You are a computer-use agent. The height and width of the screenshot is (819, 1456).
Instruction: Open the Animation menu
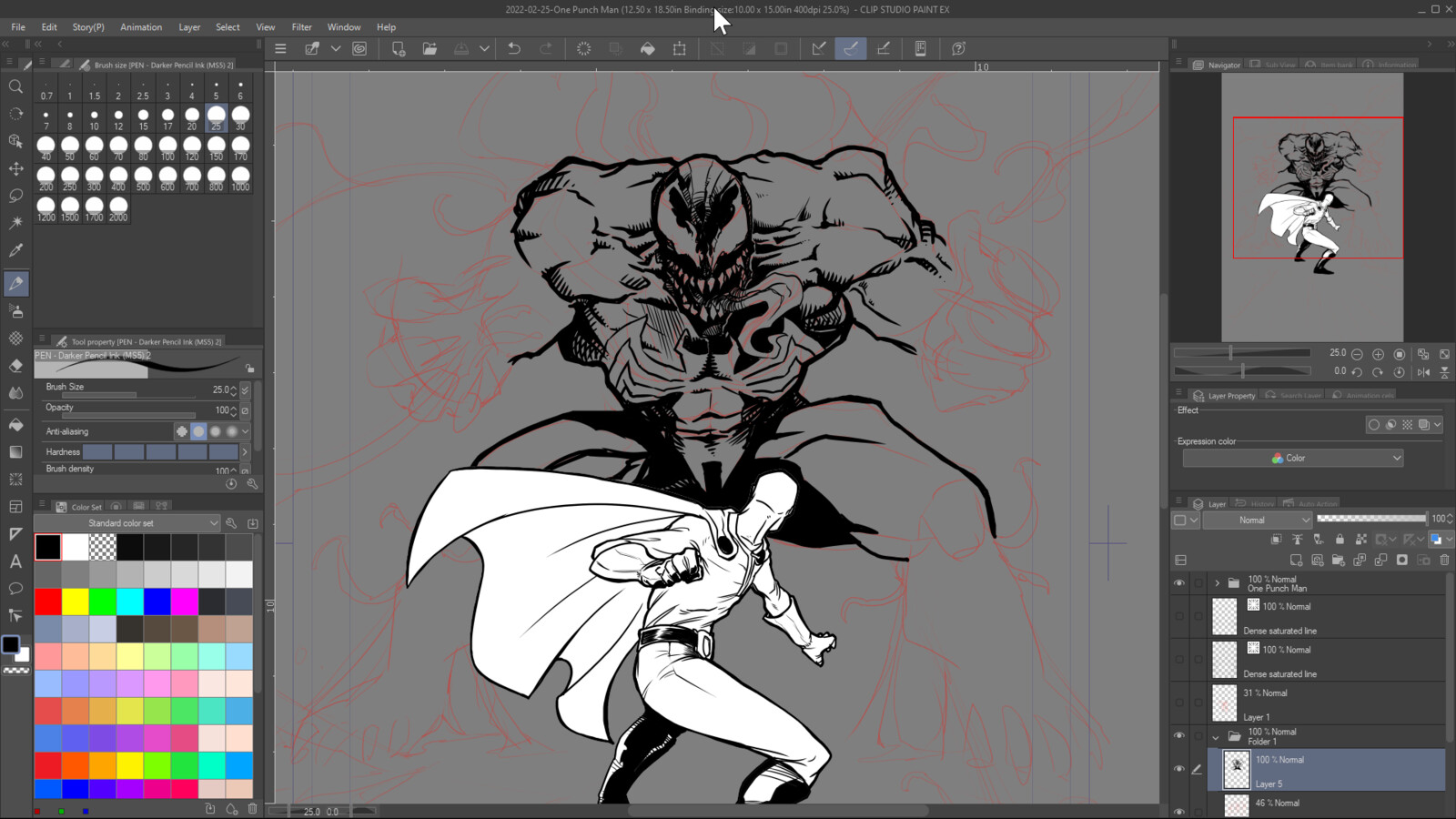pos(141,27)
